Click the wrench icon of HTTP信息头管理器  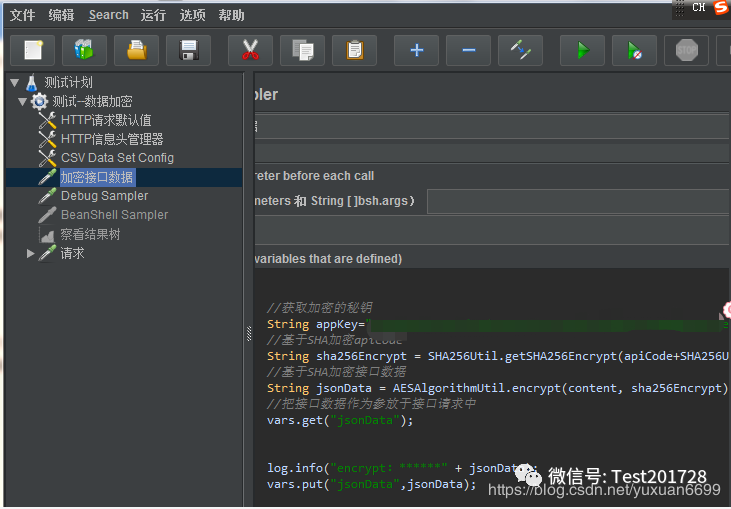pyautogui.click(x=48, y=139)
